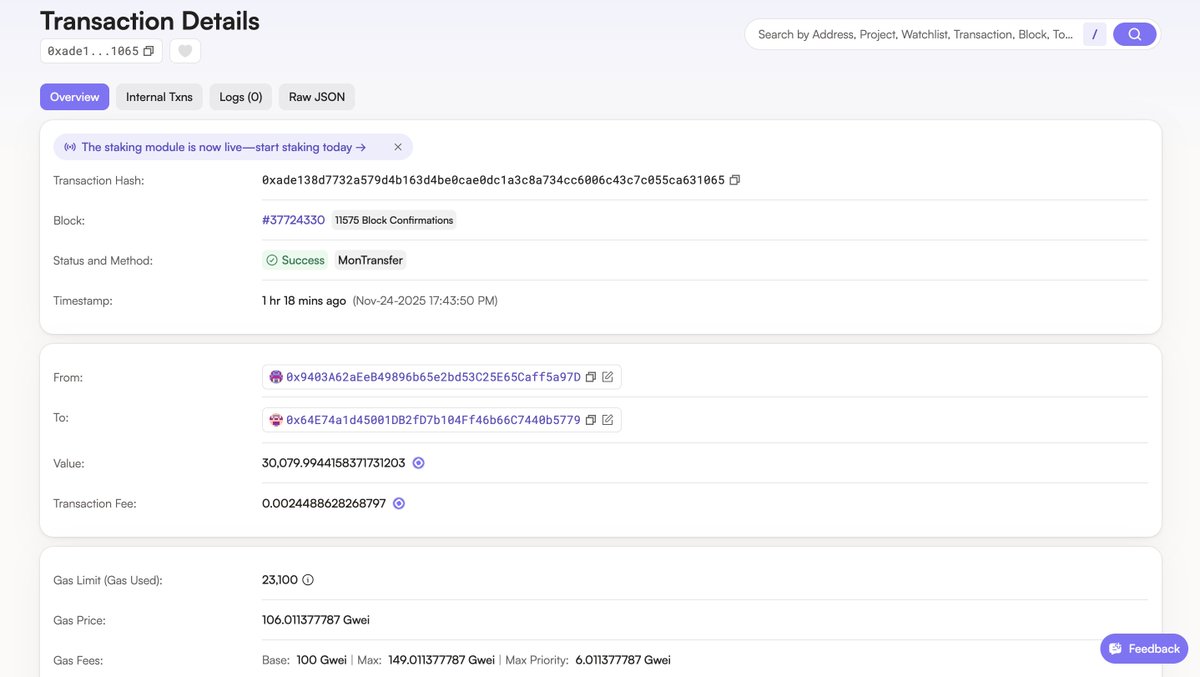Screen dimensions: 1200x677
Task: Click the broadcast icon in staking banner
Action: [x=70, y=147]
